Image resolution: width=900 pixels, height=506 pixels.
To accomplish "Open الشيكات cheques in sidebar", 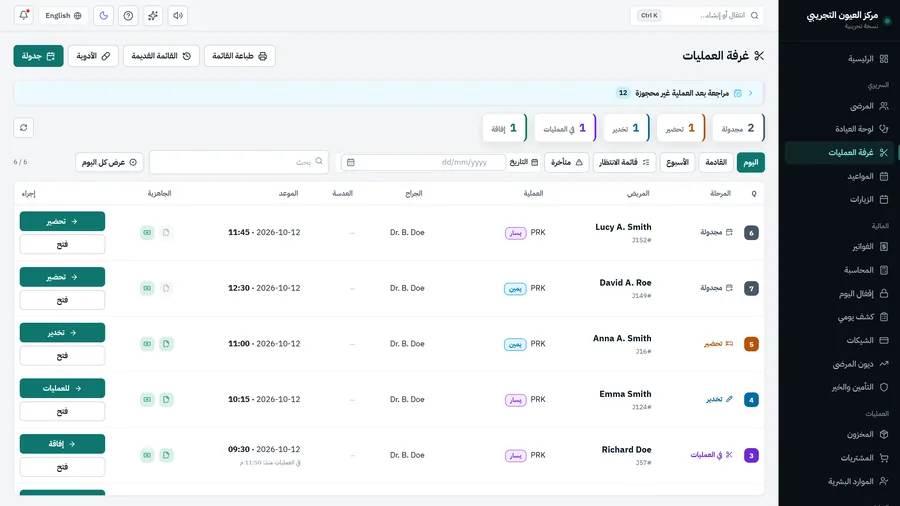I will pyautogui.click(x=839, y=340).
